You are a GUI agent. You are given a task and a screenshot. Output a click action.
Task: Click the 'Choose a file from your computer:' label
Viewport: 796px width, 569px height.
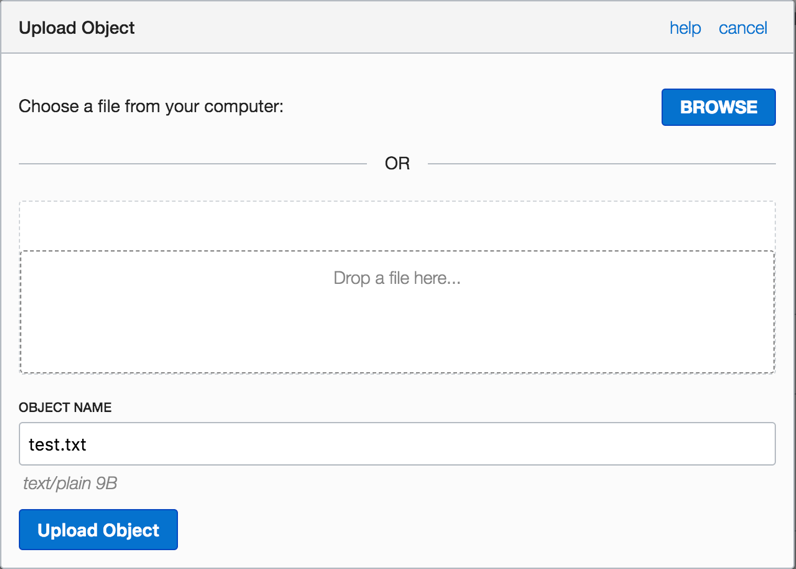click(x=151, y=106)
